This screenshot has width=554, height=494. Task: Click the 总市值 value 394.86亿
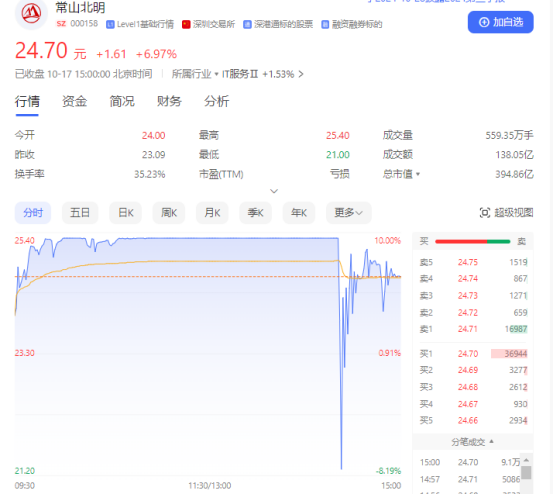514,174
